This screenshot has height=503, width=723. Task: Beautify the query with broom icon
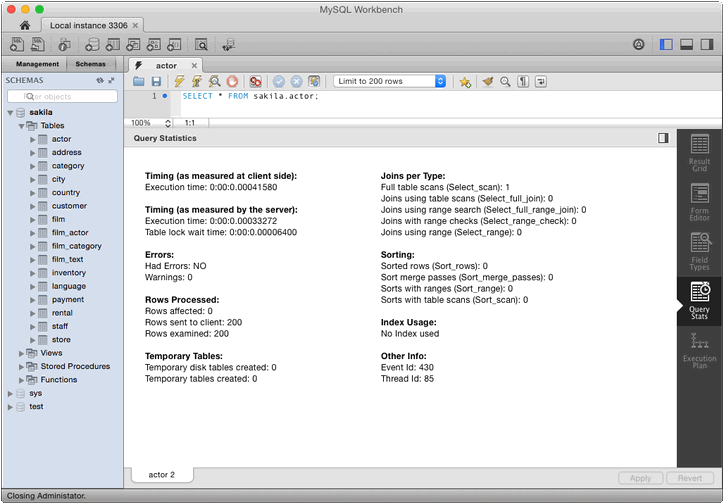click(x=488, y=82)
